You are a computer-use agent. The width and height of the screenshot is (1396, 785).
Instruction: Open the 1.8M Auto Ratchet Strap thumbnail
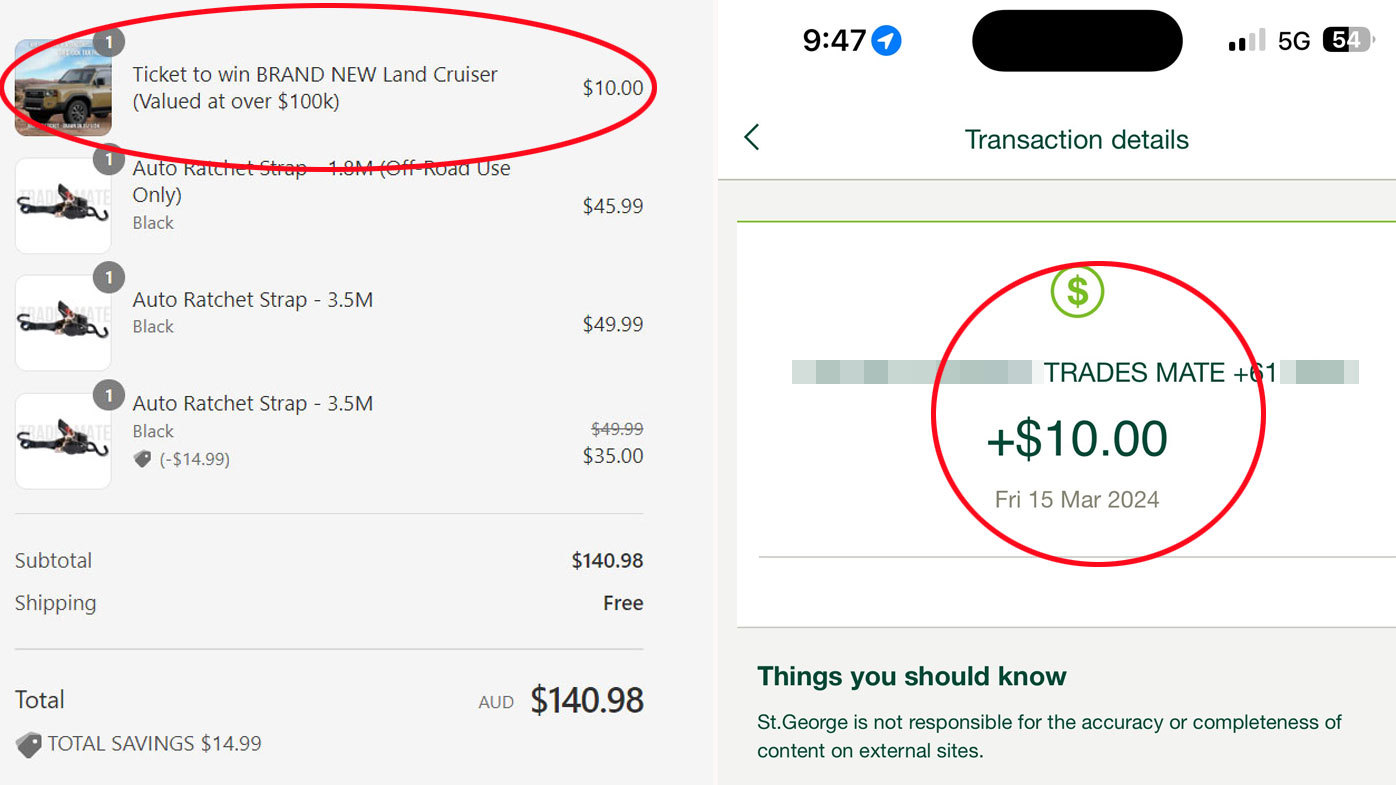tap(62, 206)
